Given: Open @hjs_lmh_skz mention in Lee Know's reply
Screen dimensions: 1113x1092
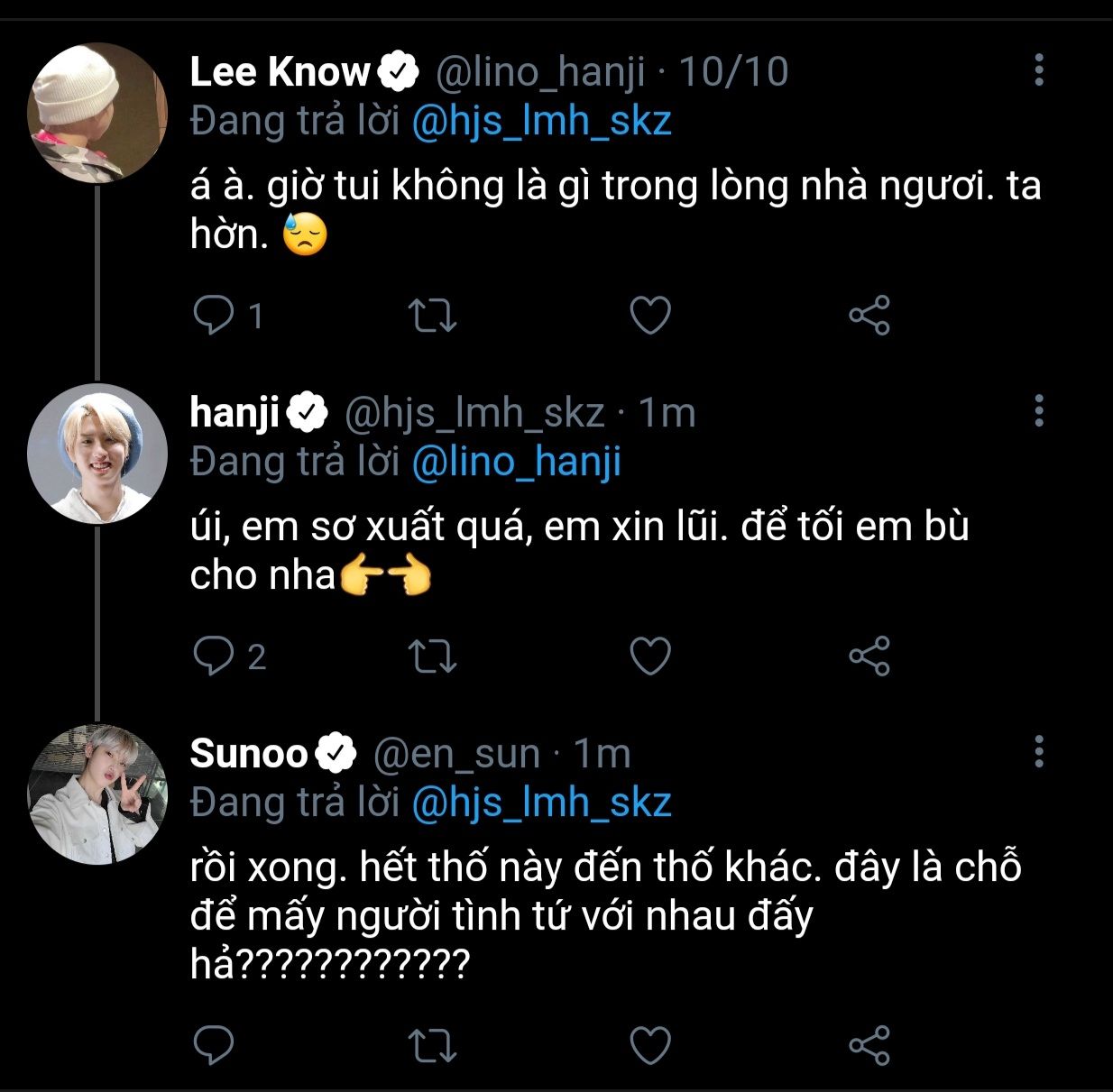Looking at the screenshot, I should pyautogui.click(x=541, y=122).
